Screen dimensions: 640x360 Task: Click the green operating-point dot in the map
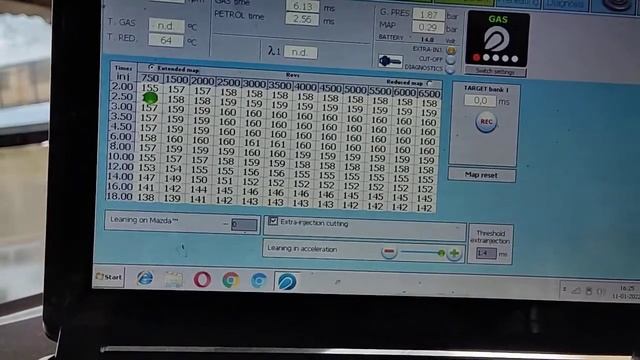tap(151, 98)
